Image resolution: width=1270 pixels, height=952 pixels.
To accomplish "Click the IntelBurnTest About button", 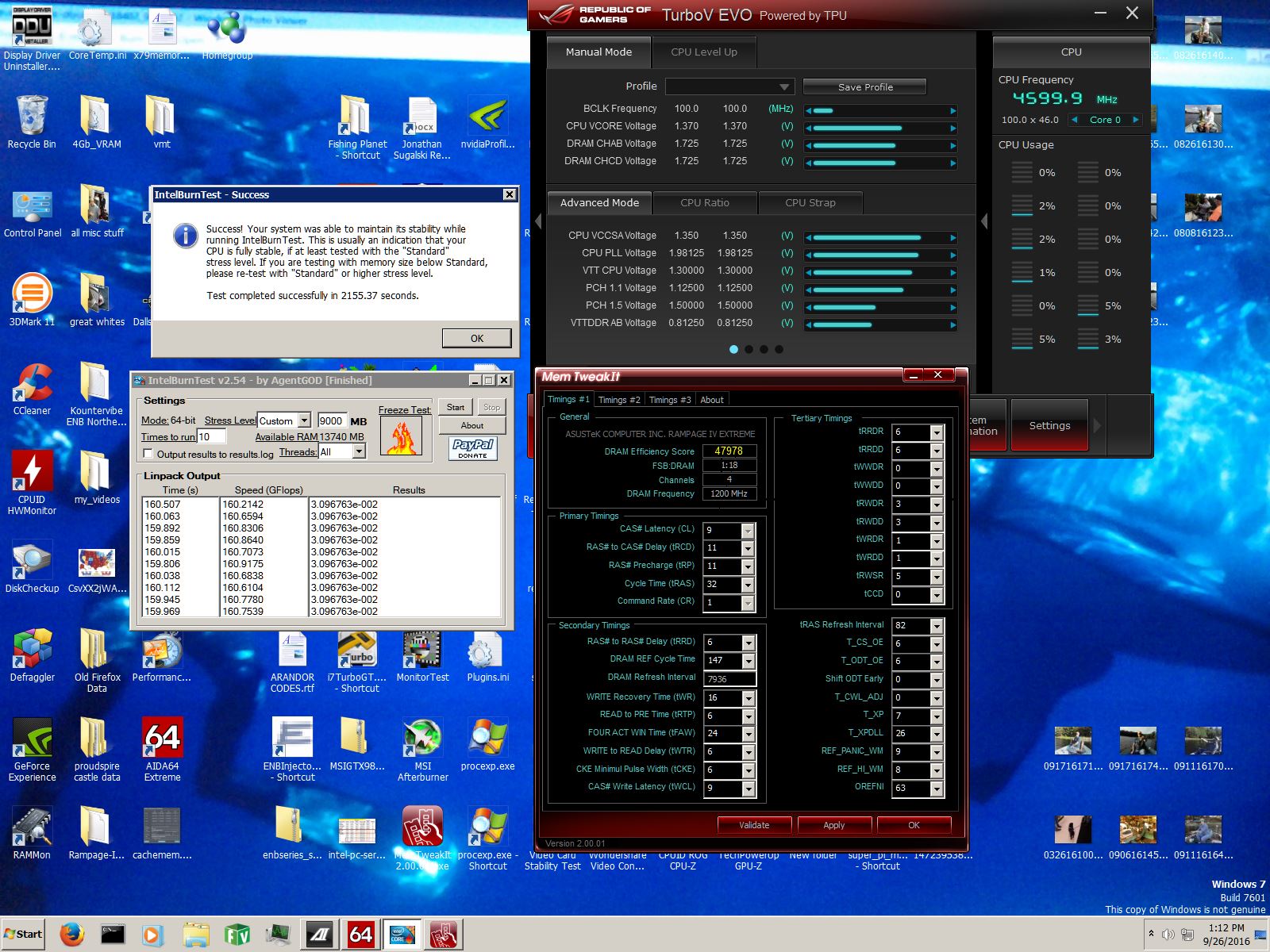I will (x=472, y=425).
